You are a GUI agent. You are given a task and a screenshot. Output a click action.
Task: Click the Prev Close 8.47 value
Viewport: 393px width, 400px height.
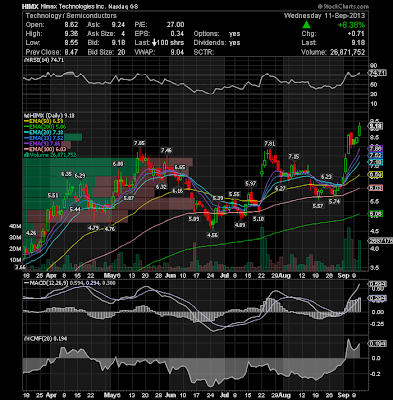pyautogui.click(x=71, y=52)
